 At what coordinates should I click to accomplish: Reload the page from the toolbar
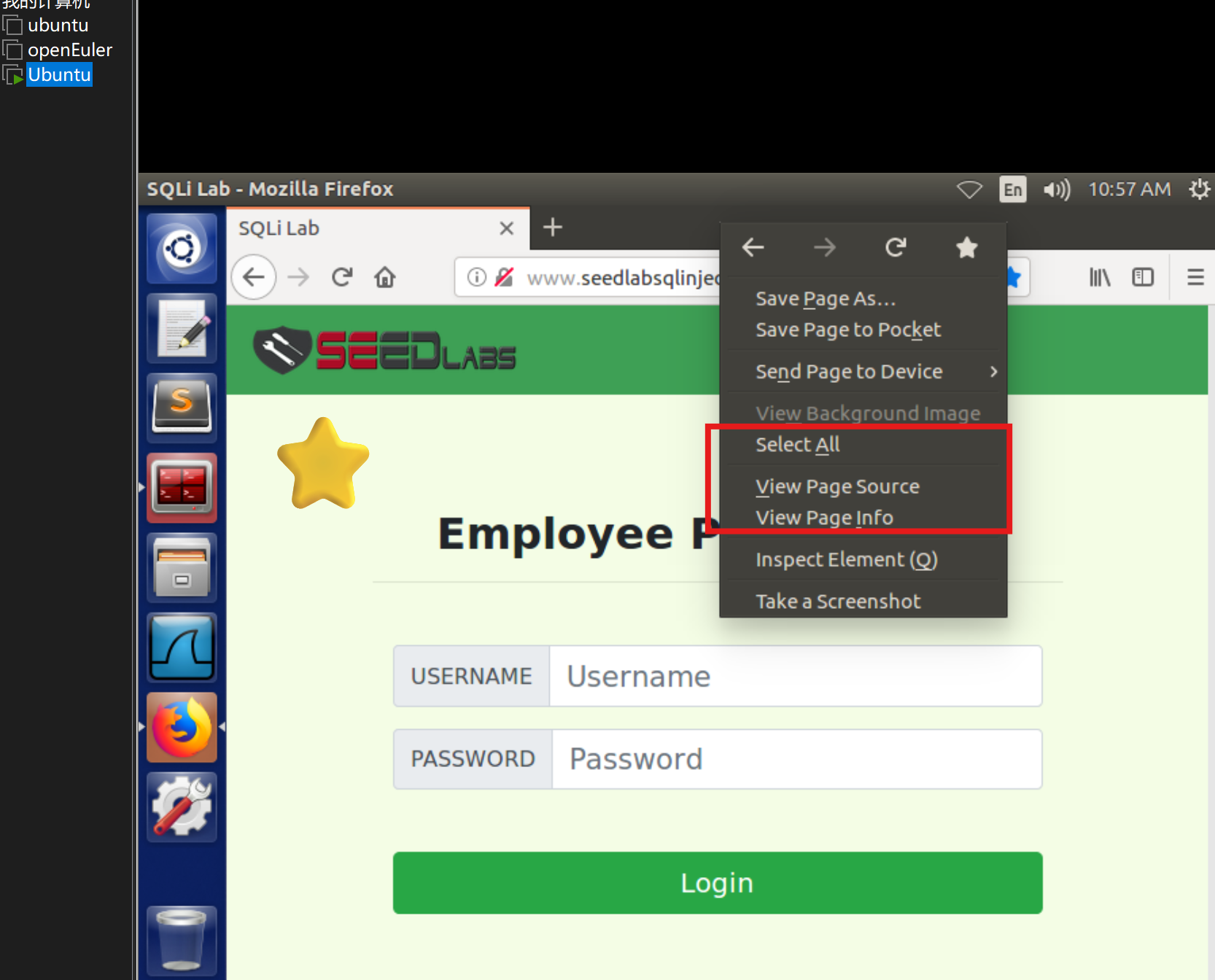tap(342, 277)
